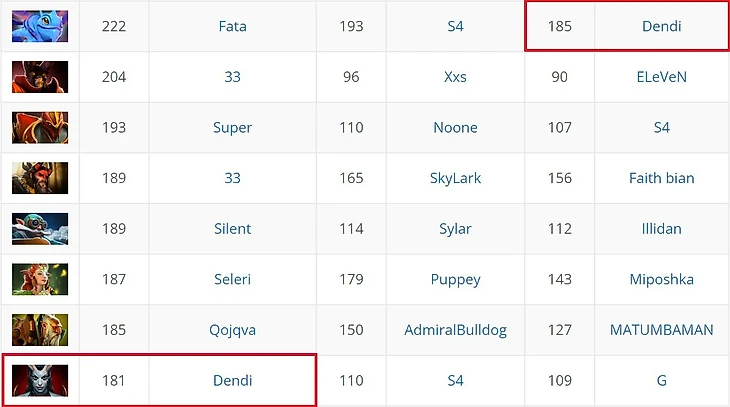Click the blue Puck hero icon

[40, 26]
